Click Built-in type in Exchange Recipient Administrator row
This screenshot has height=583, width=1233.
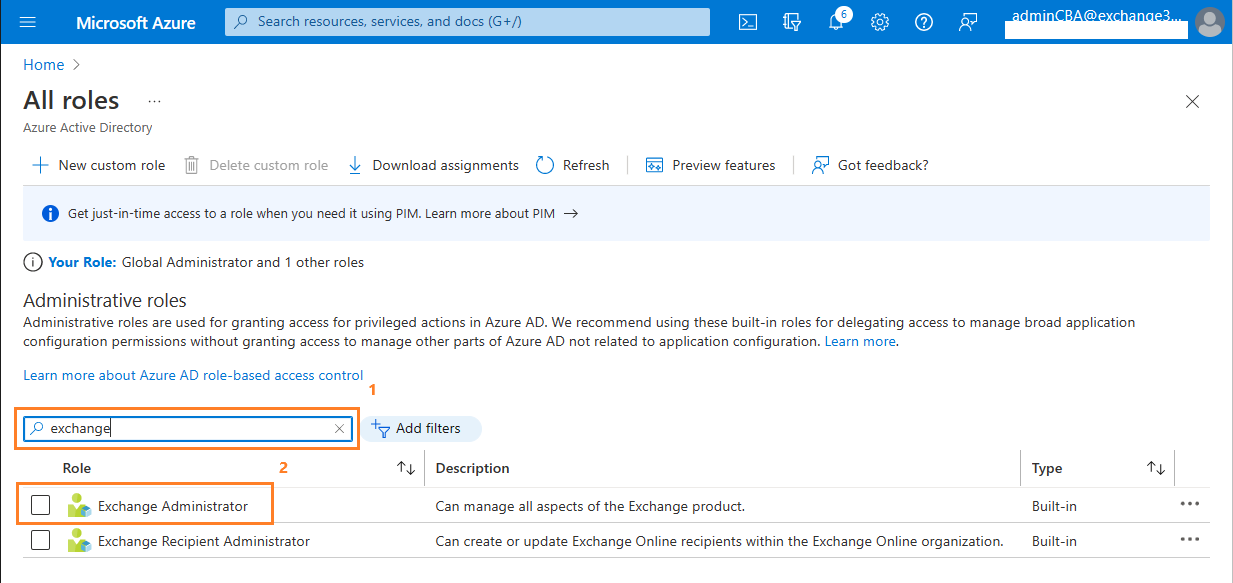[1054, 541]
